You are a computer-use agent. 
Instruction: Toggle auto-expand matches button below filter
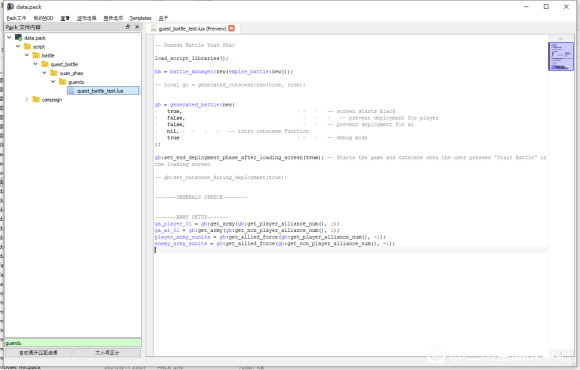click(38, 353)
